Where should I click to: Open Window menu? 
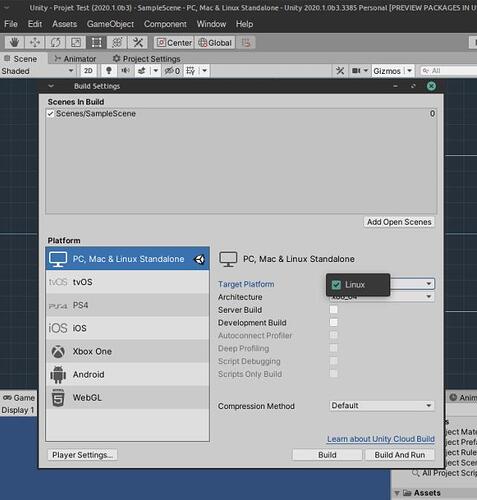[x=211, y=24]
